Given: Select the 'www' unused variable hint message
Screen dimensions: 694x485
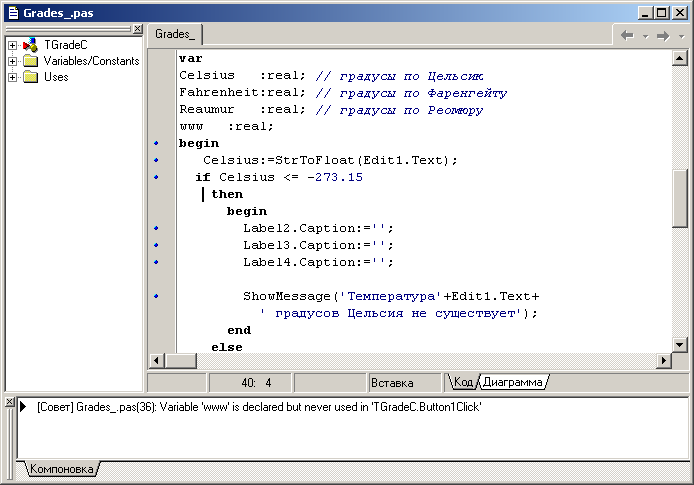Looking at the screenshot, I should click(x=260, y=408).
